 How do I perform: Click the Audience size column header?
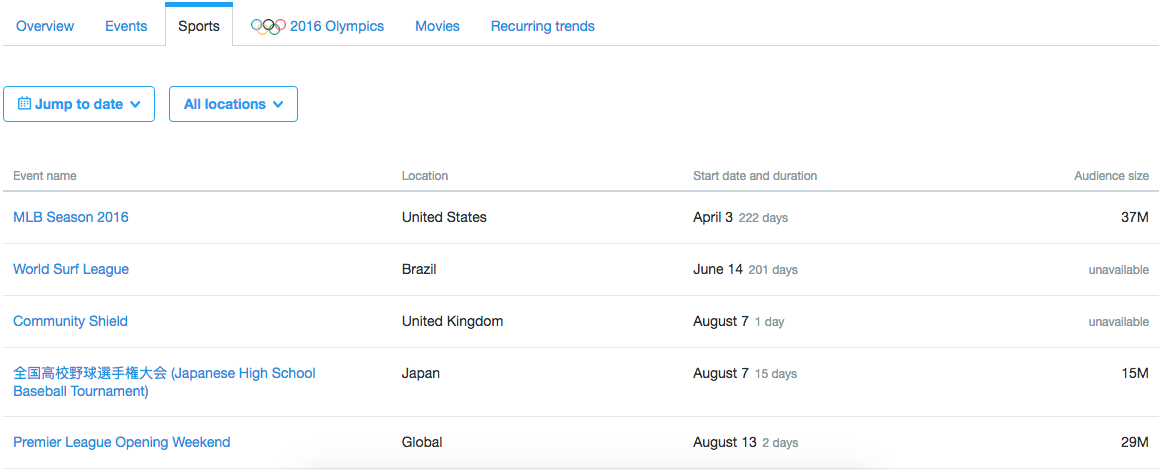1111,176
